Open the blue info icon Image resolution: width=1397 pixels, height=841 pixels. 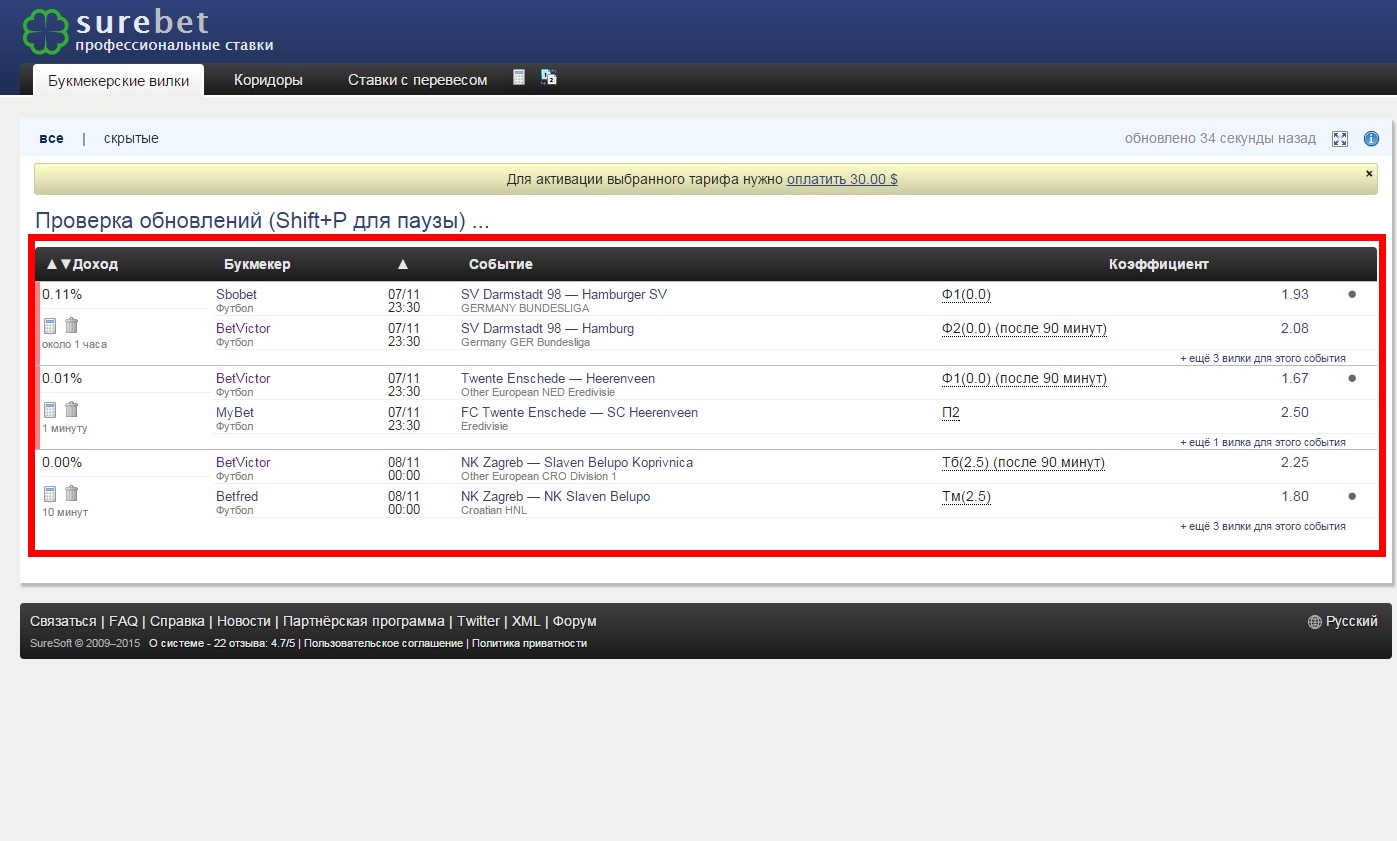pyautogui.click(x=1371, y=139)
